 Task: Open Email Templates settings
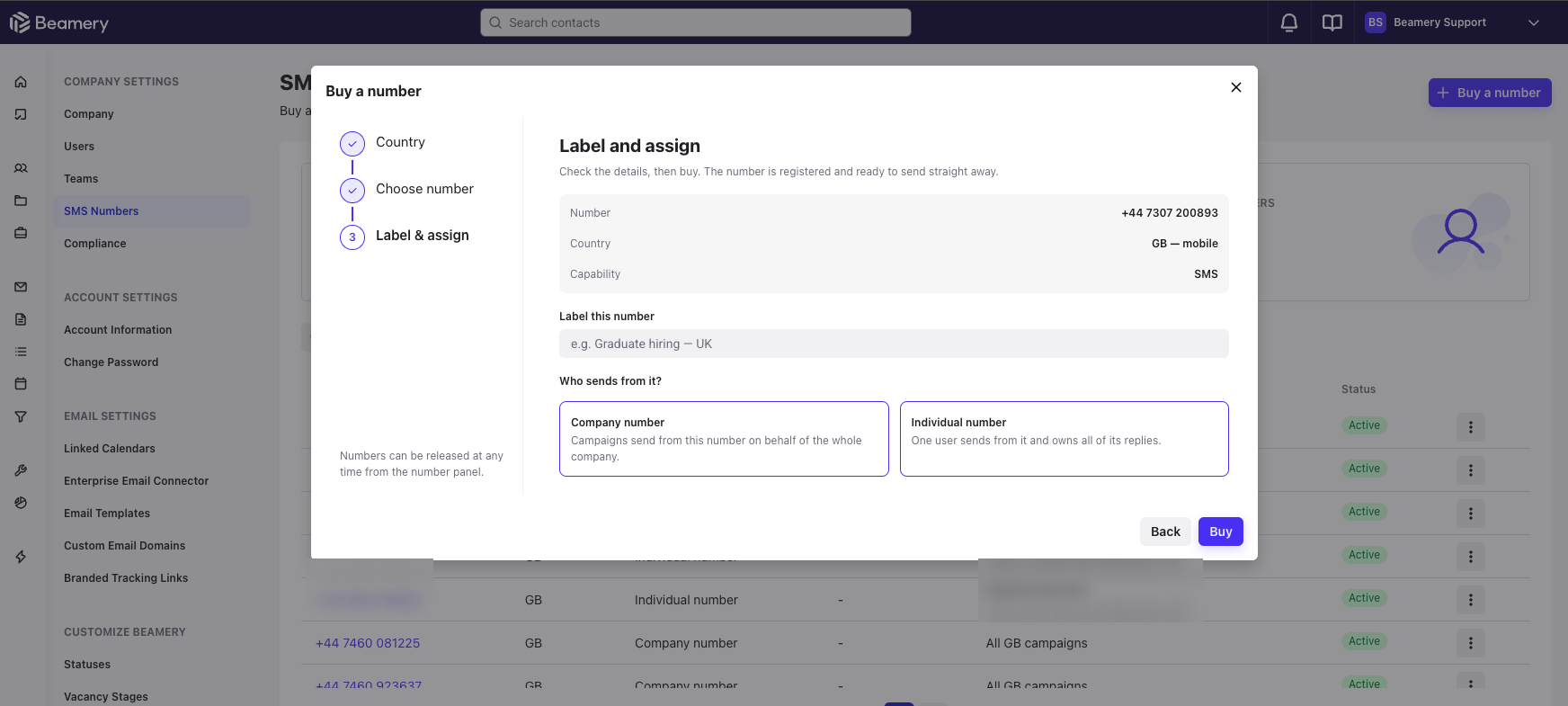107,514
